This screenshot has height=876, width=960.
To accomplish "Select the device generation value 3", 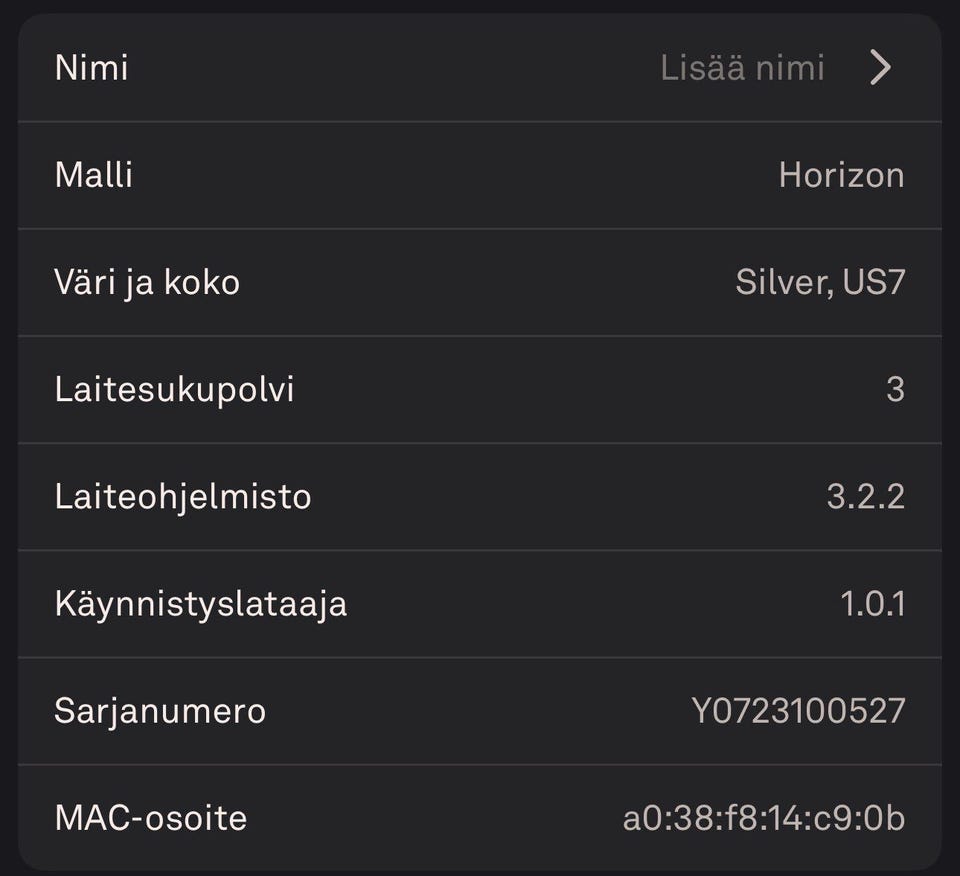I will (x=895, y=389).
